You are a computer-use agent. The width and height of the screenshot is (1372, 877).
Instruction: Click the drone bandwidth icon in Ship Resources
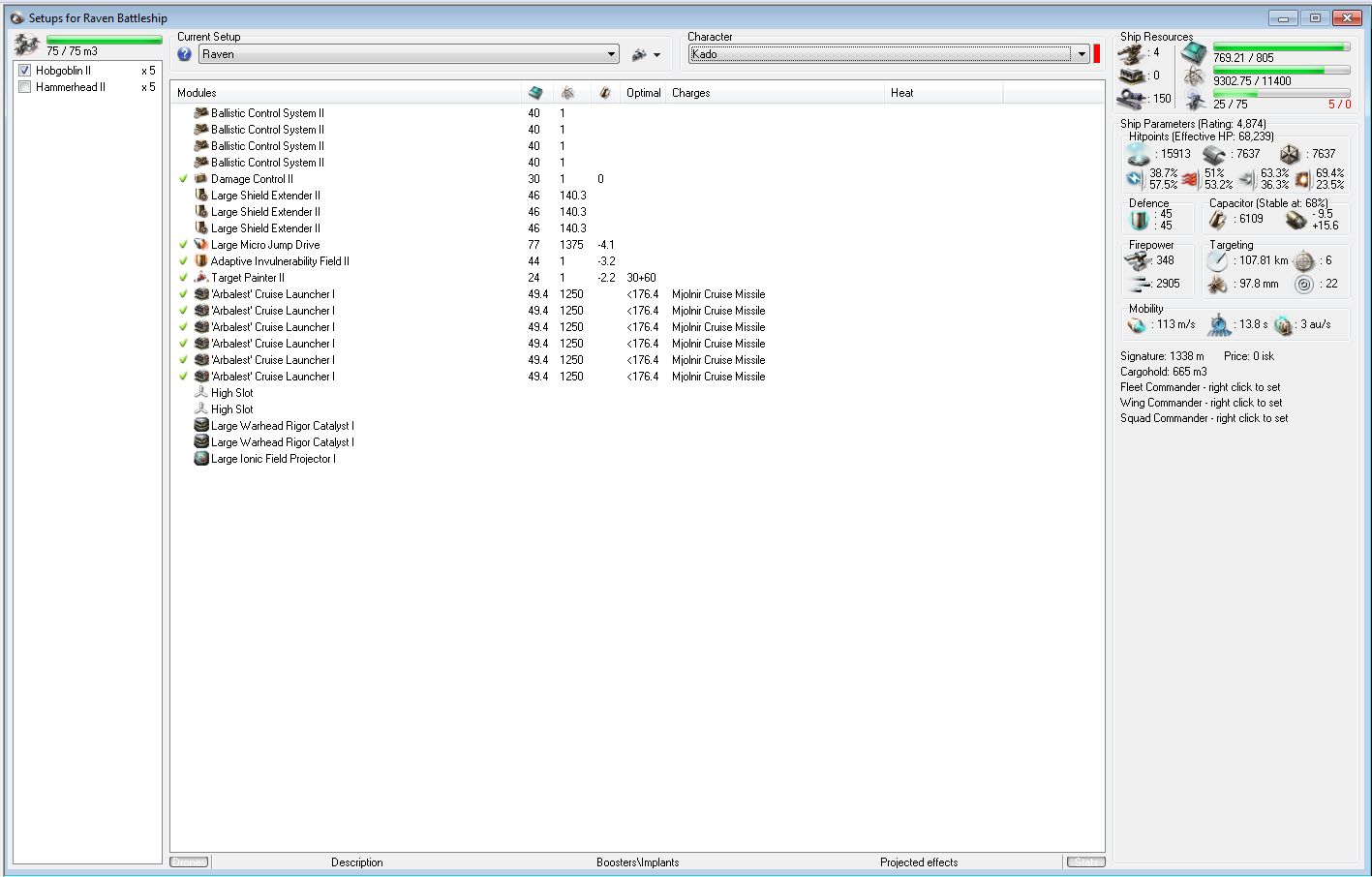(x=1194, y=100)
